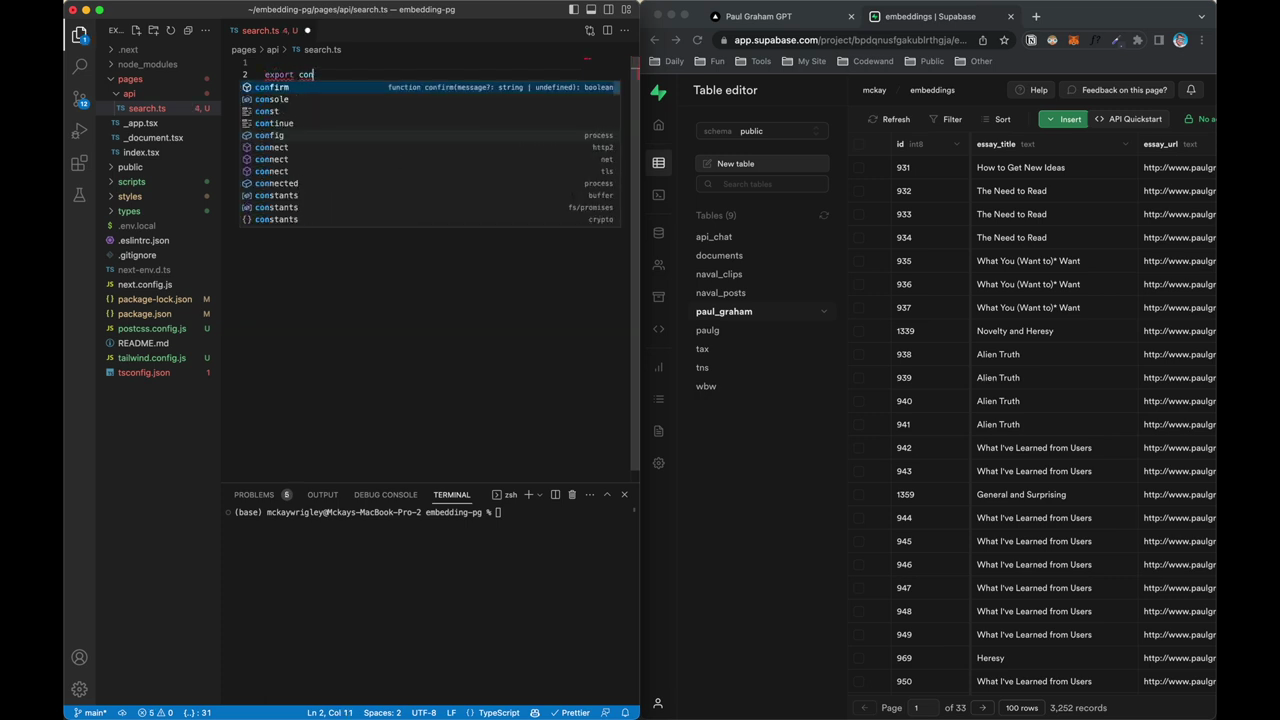The height and width of the screenshot is (720, 1280).
Task: Open Supabase notifications bell
Action: click(x=1191, y=90)
